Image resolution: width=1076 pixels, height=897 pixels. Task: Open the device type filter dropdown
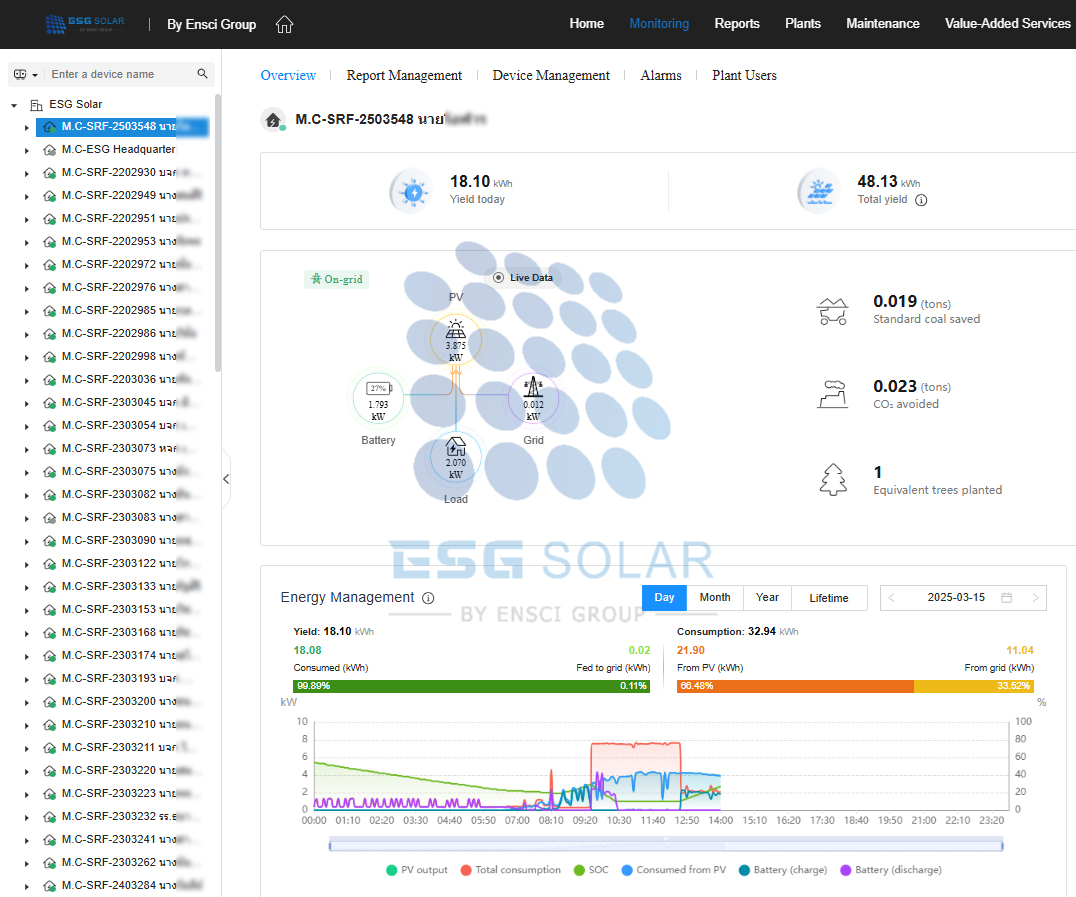(25, 74)
